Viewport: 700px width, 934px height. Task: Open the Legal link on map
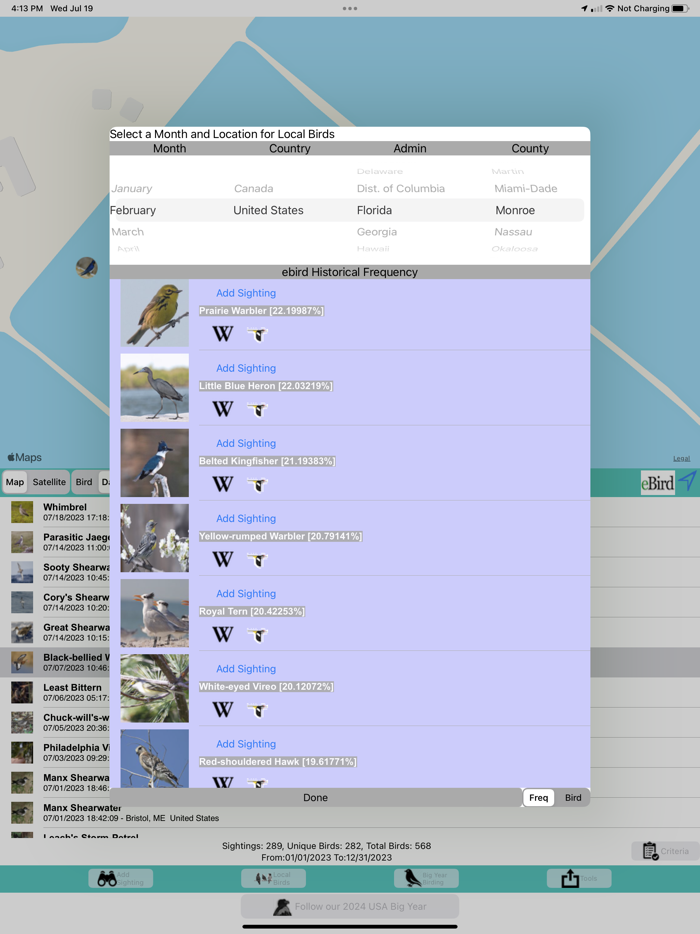682,459
